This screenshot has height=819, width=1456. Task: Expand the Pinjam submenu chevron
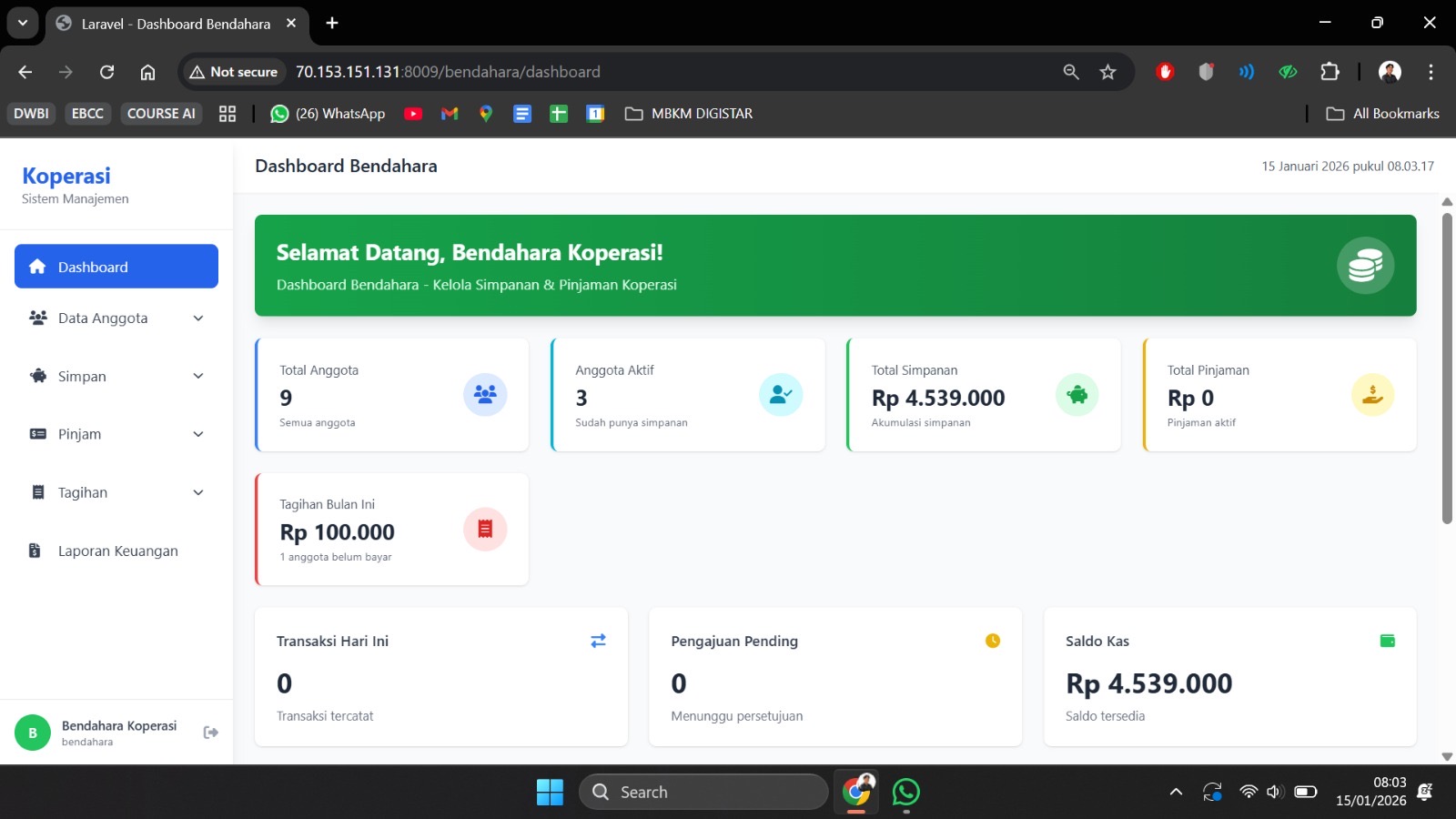pyautogui.click(x=198, y=434)
